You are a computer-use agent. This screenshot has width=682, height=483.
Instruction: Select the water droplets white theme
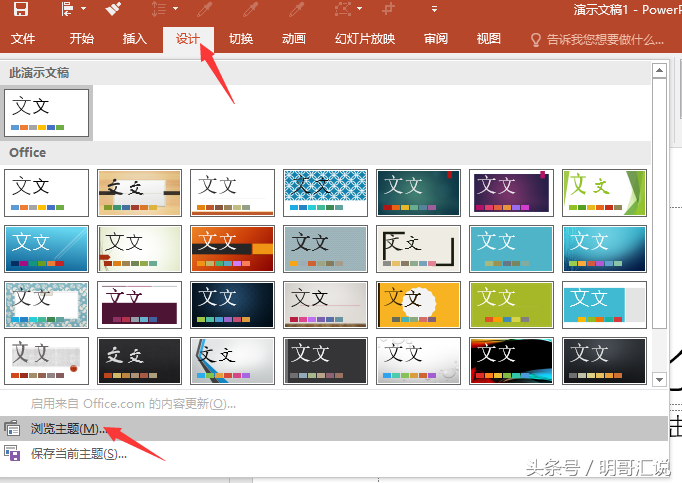pos(418,361)
